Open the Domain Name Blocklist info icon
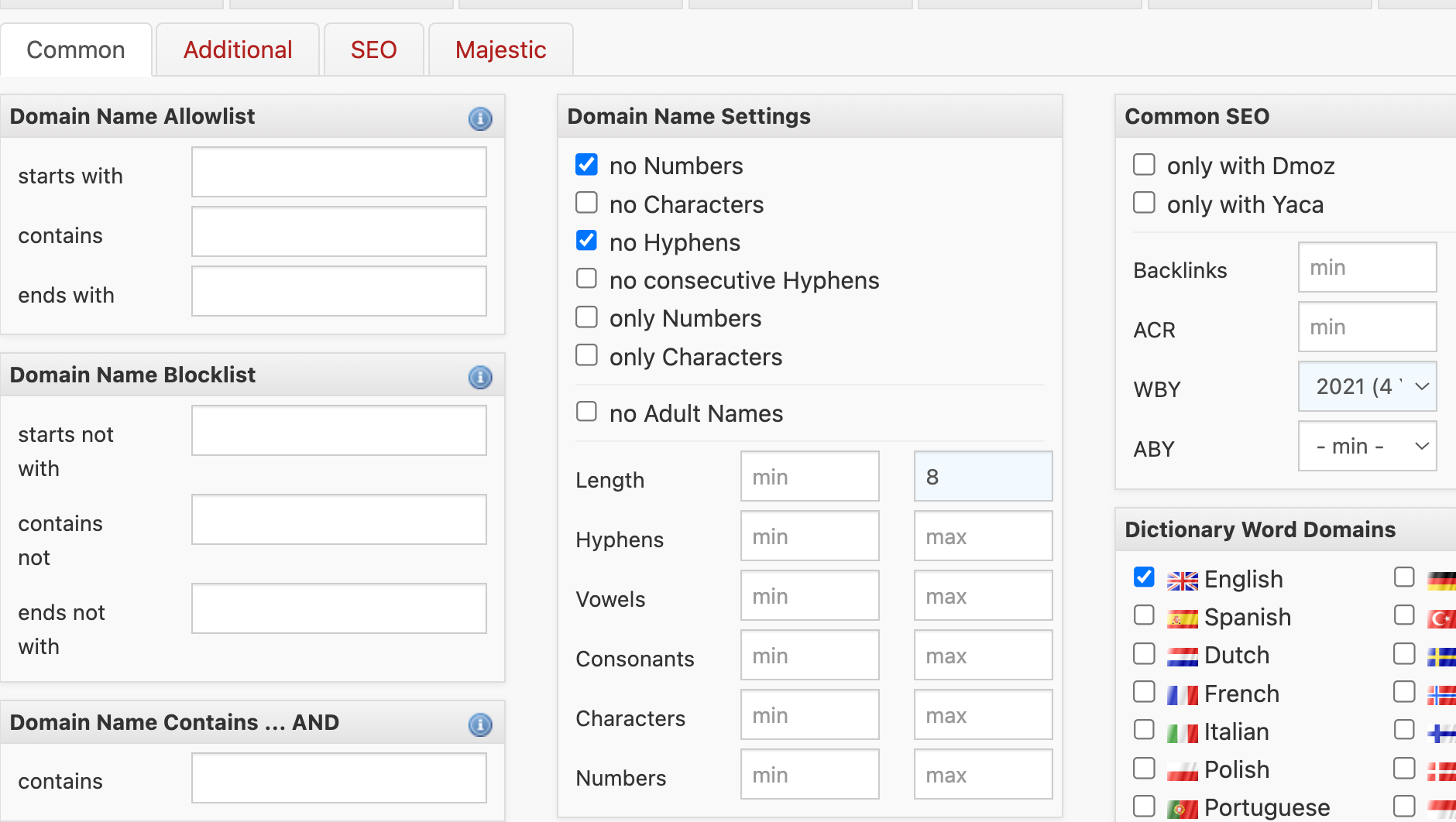 [480, 377]
